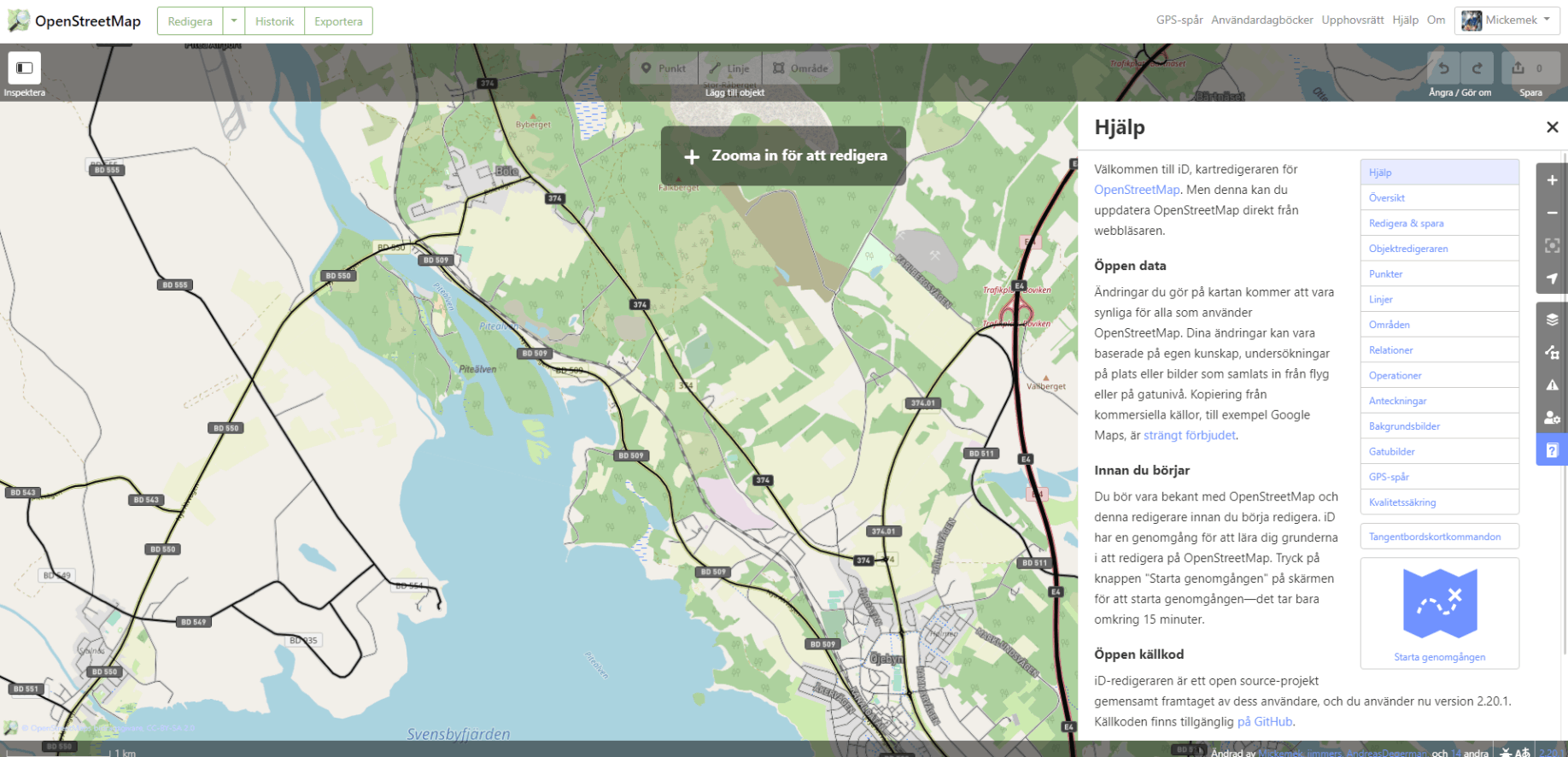
Task: Open the Mickemek user menu
Action: point(1507,21)
